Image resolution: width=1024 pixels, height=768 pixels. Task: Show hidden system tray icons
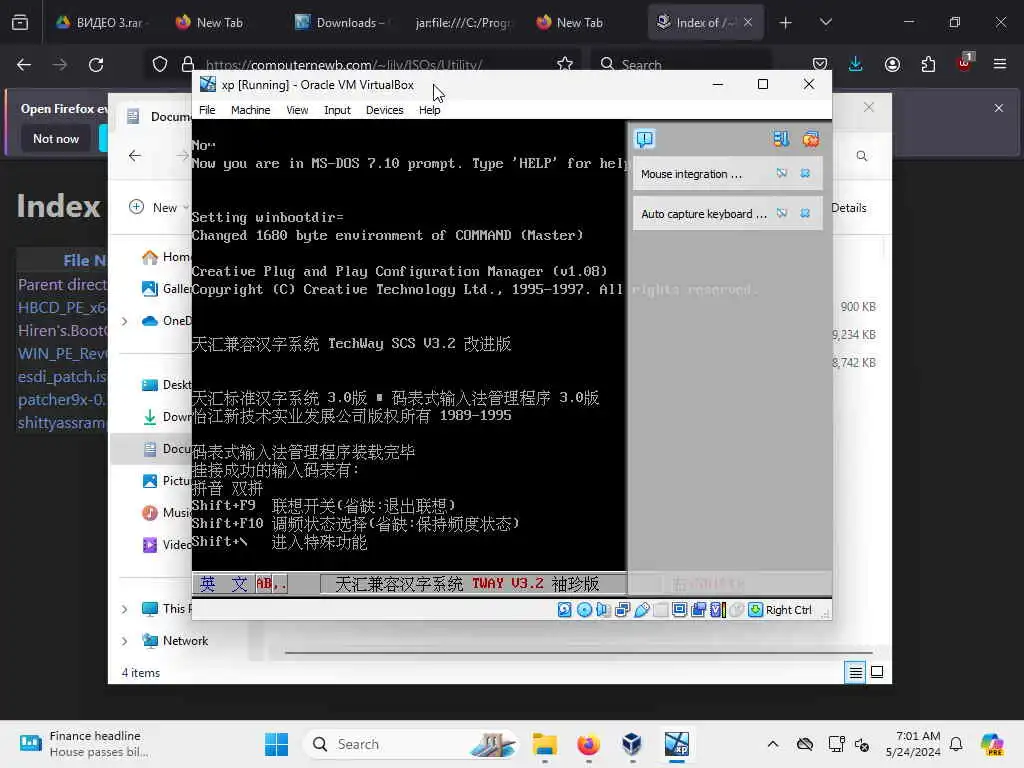(x=773, y=744)
